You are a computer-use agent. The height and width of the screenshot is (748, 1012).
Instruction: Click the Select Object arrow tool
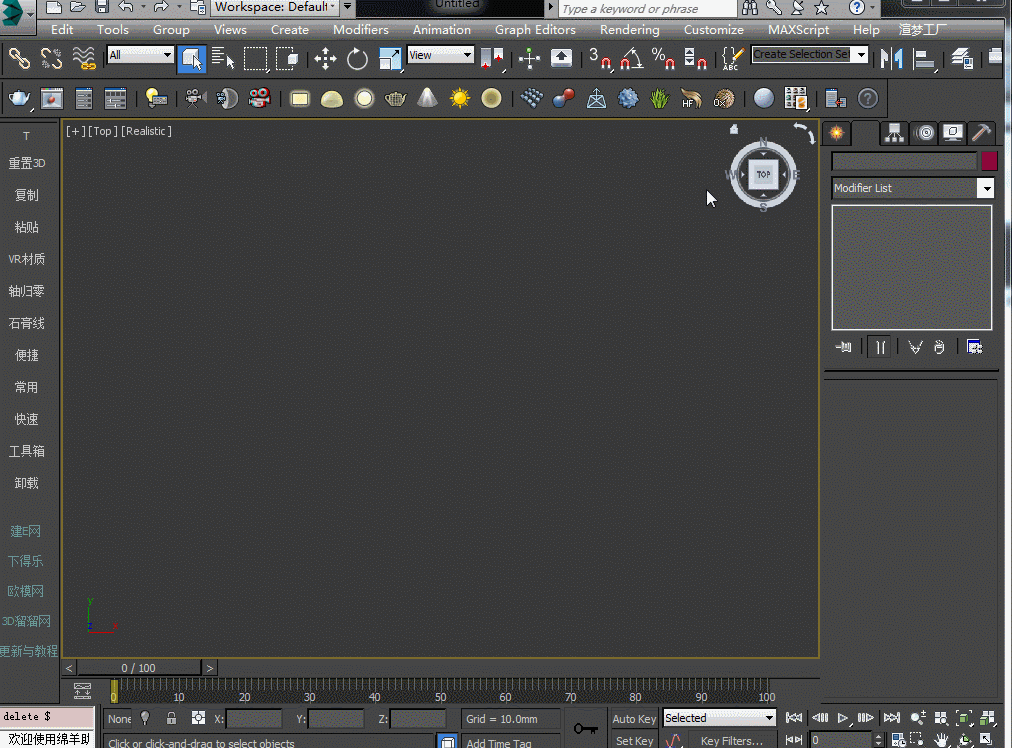tap(192, 58)
